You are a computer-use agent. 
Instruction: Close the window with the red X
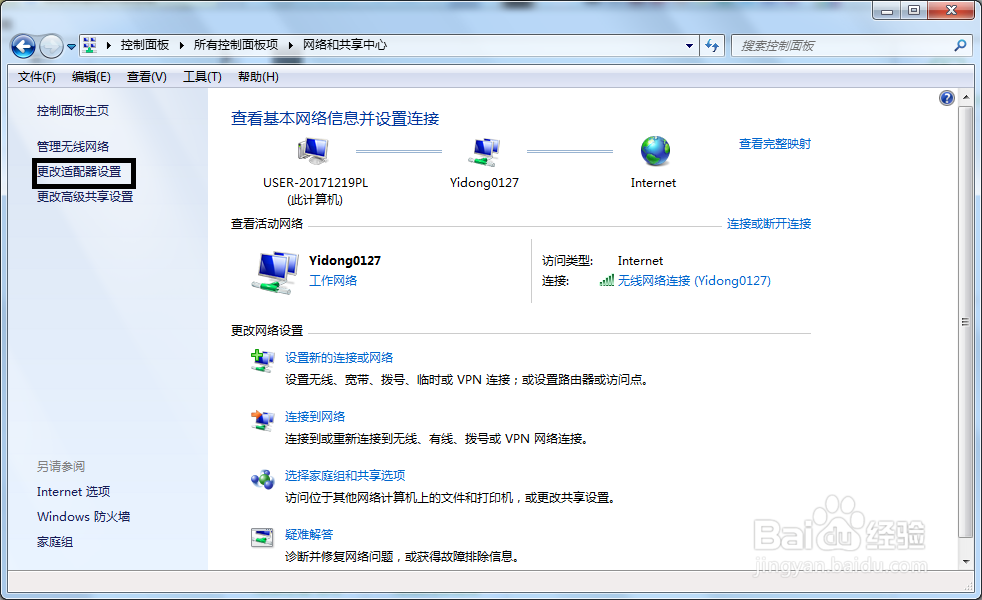click(951, 11)
